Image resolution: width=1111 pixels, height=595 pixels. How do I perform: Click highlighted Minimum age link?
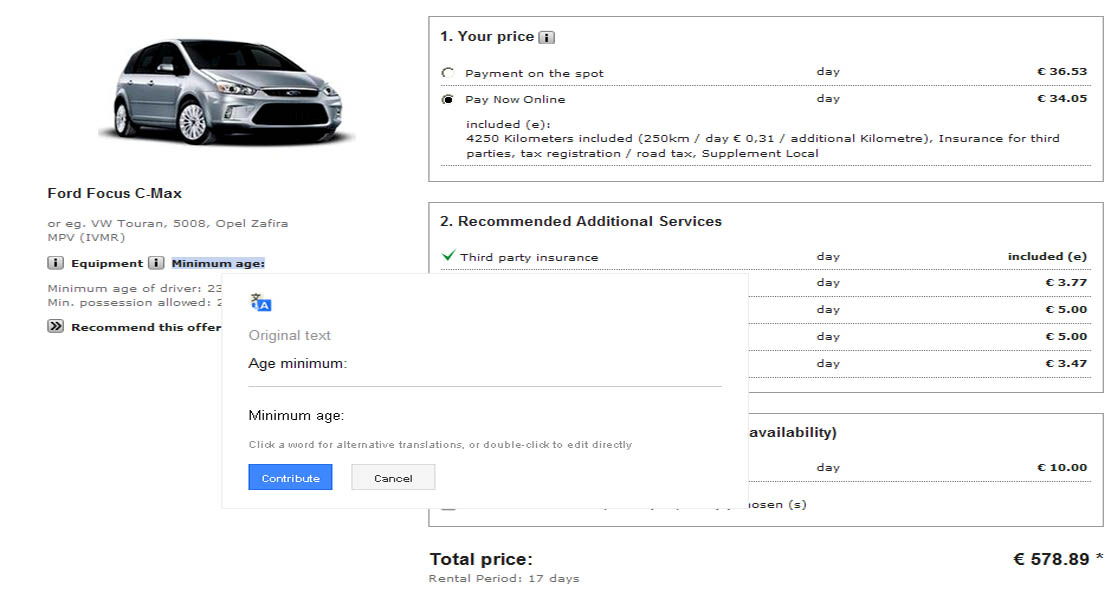tap(218, 264)
